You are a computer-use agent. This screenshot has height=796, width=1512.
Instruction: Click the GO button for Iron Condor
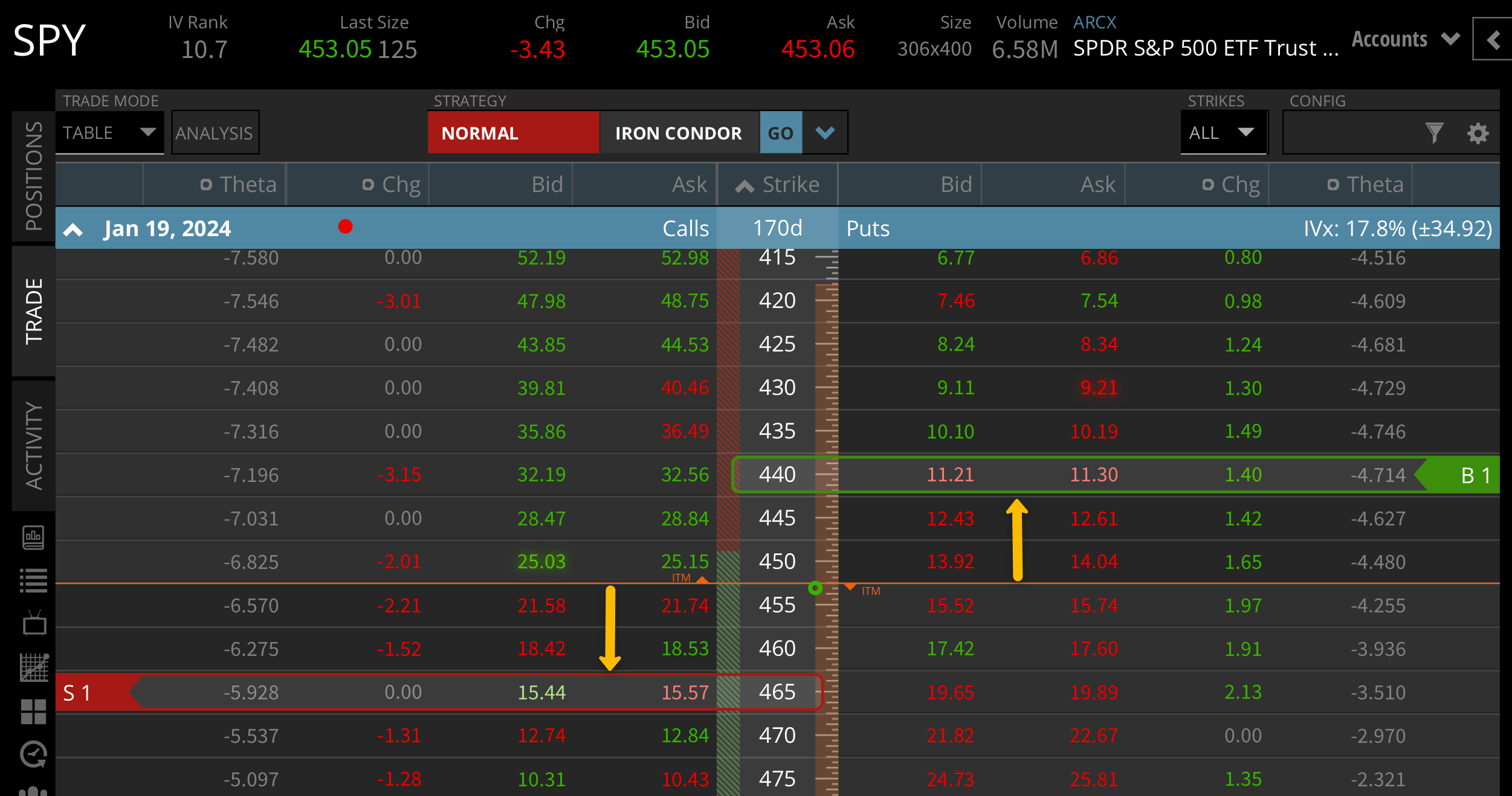[x=780, y=132]
